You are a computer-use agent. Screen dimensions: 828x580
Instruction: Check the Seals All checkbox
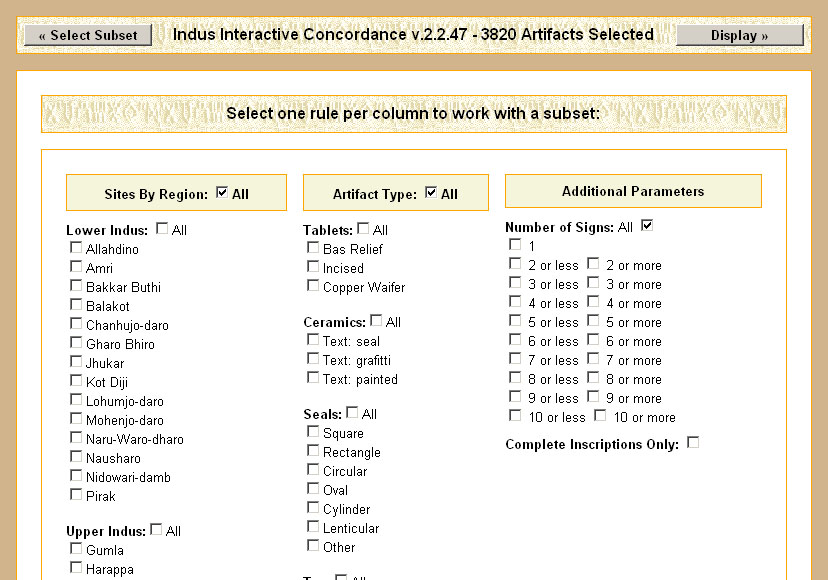coord(352,412)
